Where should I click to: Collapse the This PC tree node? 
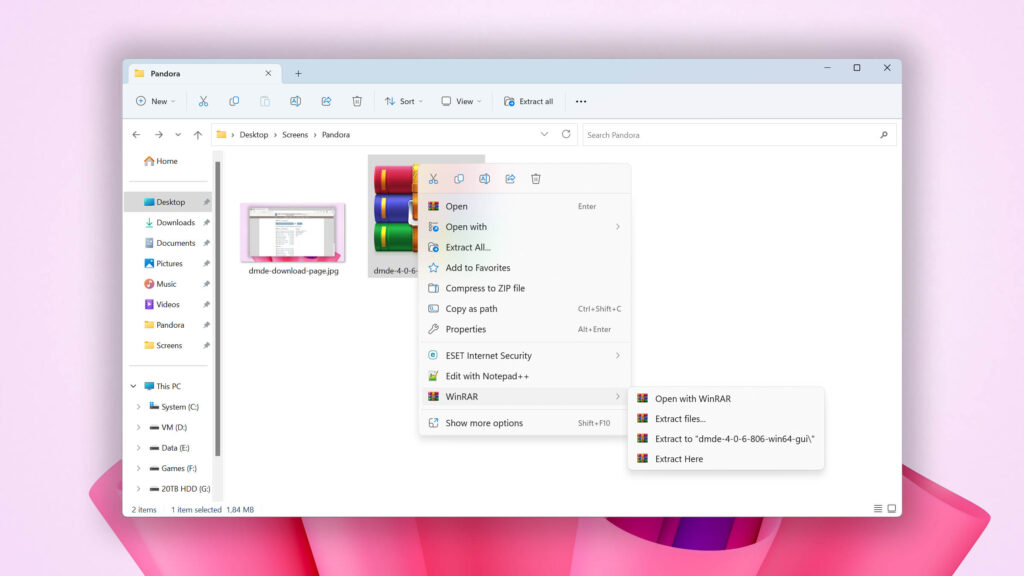(133, 386)
